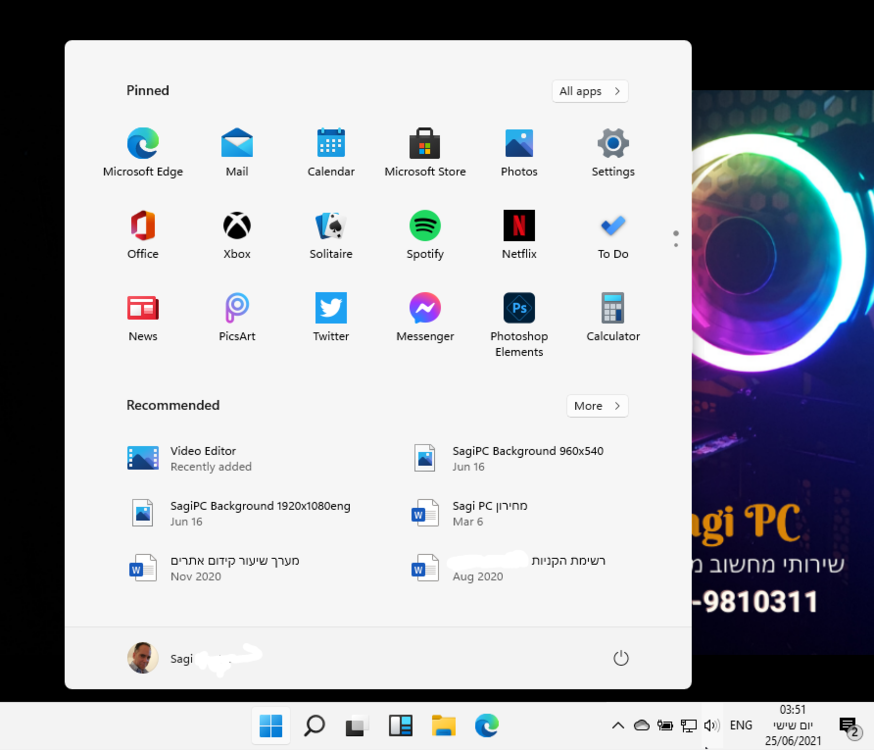
Task: Show More recommended items
Action: [x=597, y=406]
